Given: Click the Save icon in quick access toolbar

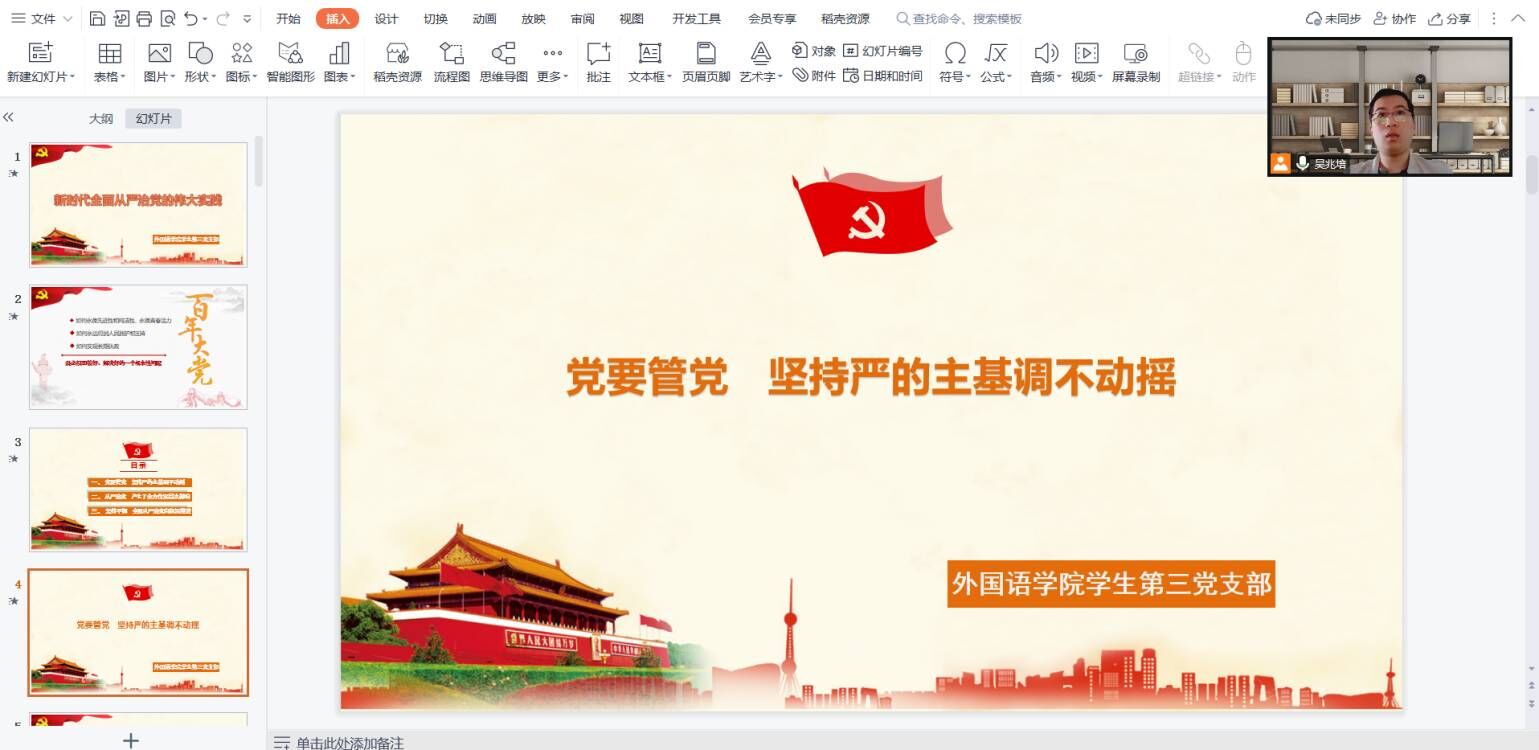Looking at the screenshot, I should click(x=97, y=18).
